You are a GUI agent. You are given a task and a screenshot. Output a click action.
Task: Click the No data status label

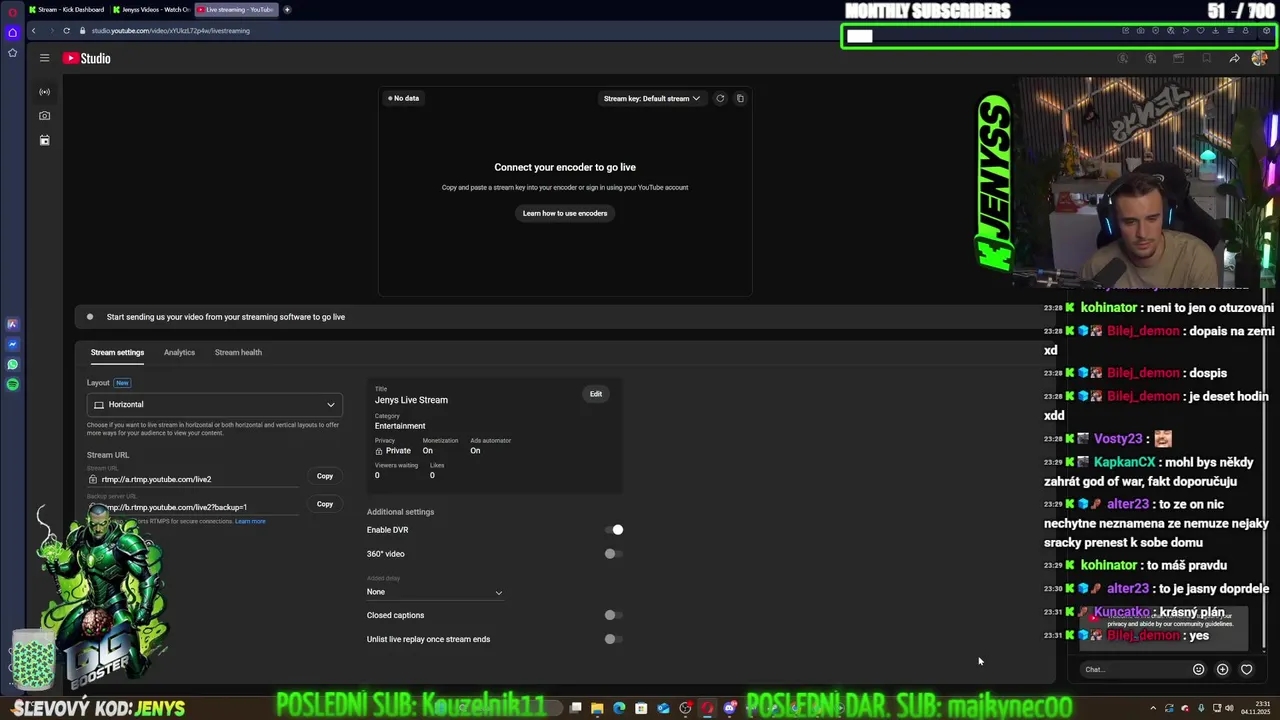(404, 98)
